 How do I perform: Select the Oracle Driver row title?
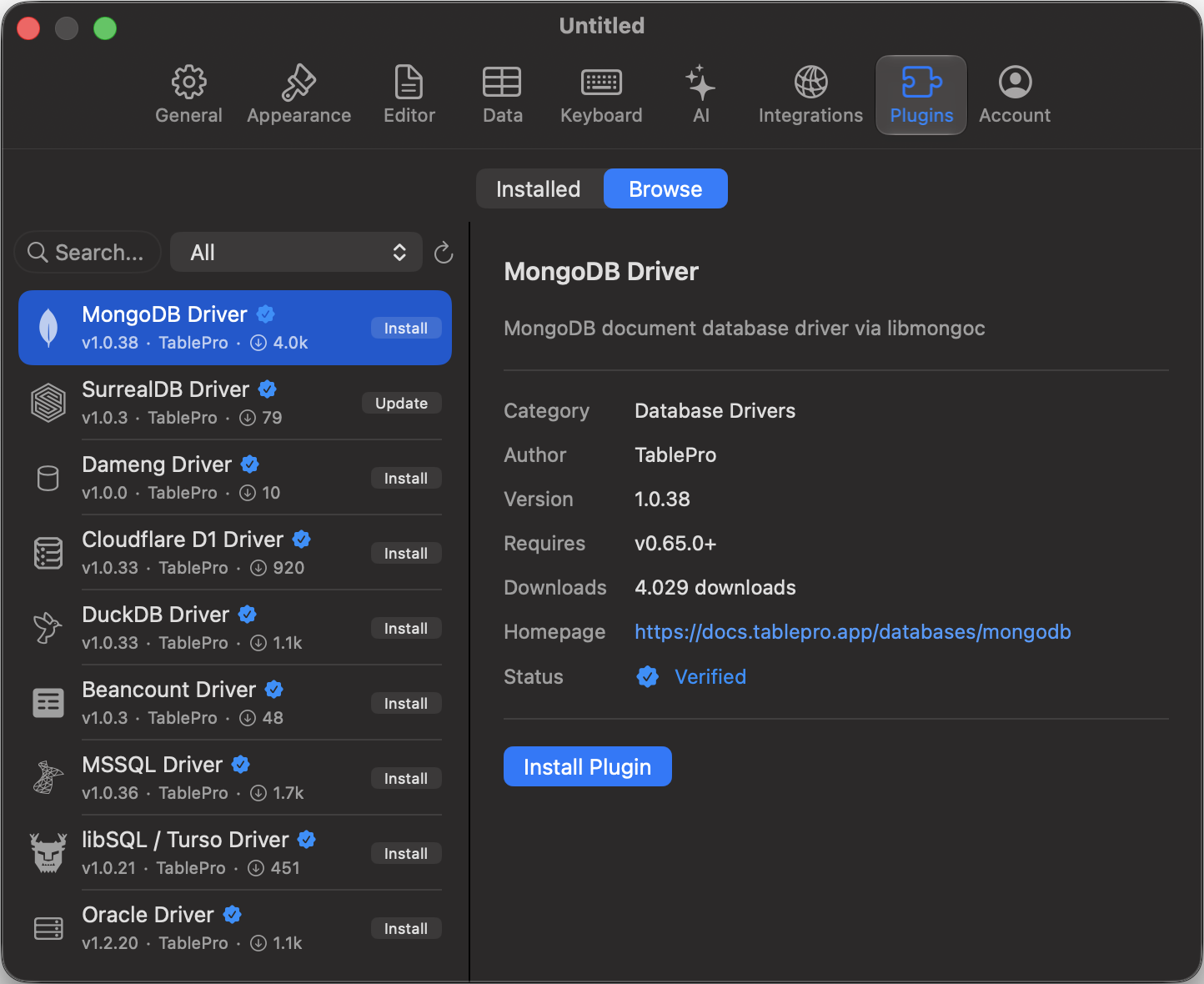(148, 915)
